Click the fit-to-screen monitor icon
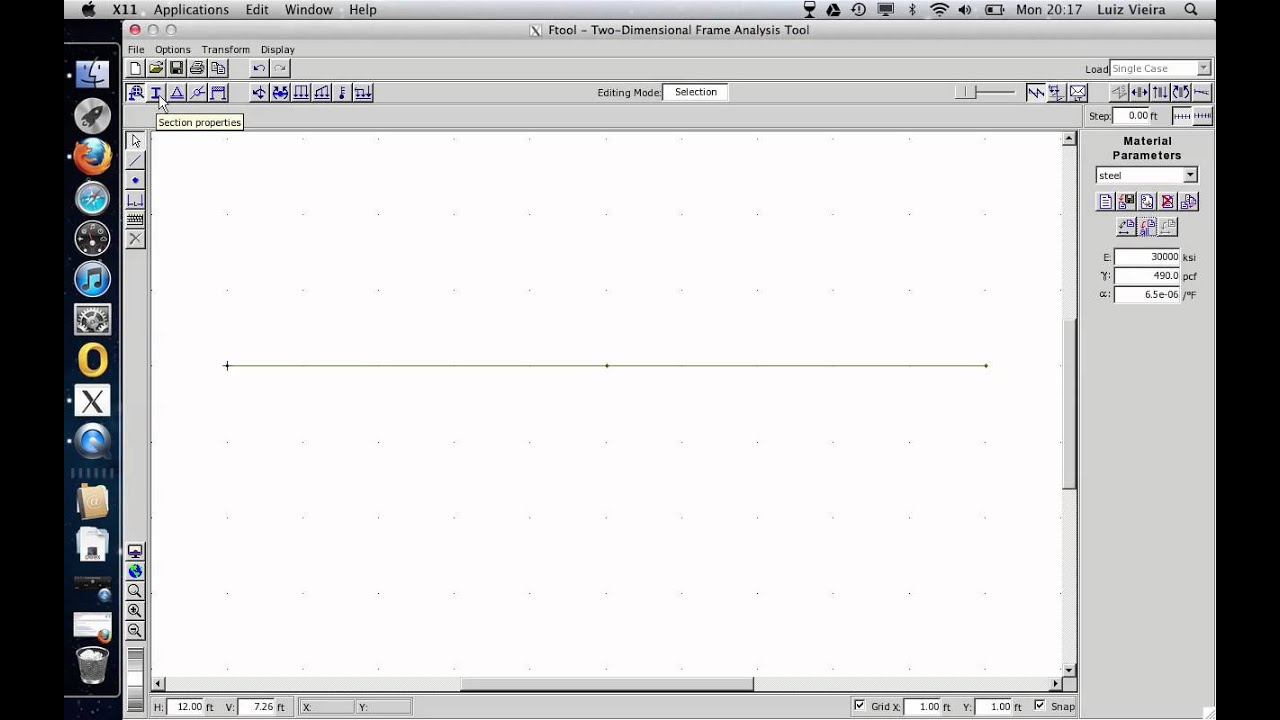The image size is (1280, 720). tap(135, 551)
